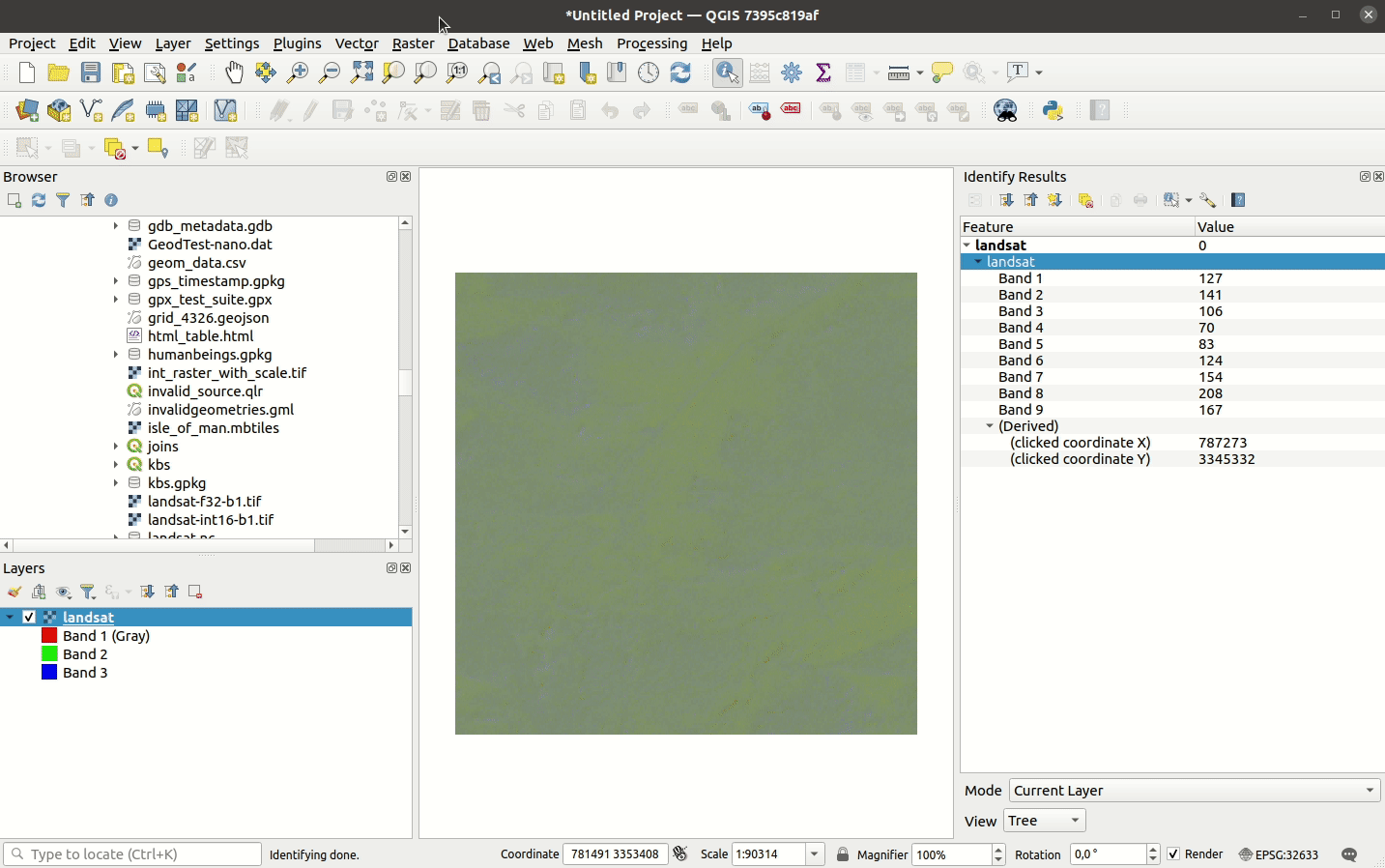The height and width of the screenshot is (868, 1385).
Task: Expand the humanbeings.gpkg browser item
Action: click(116, 355)
